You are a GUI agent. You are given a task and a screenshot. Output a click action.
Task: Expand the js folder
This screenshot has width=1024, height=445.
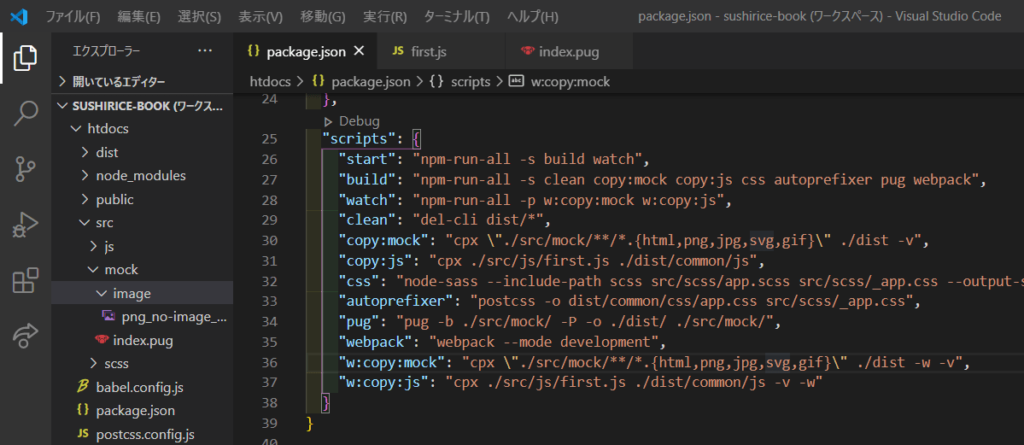(142, 246)
